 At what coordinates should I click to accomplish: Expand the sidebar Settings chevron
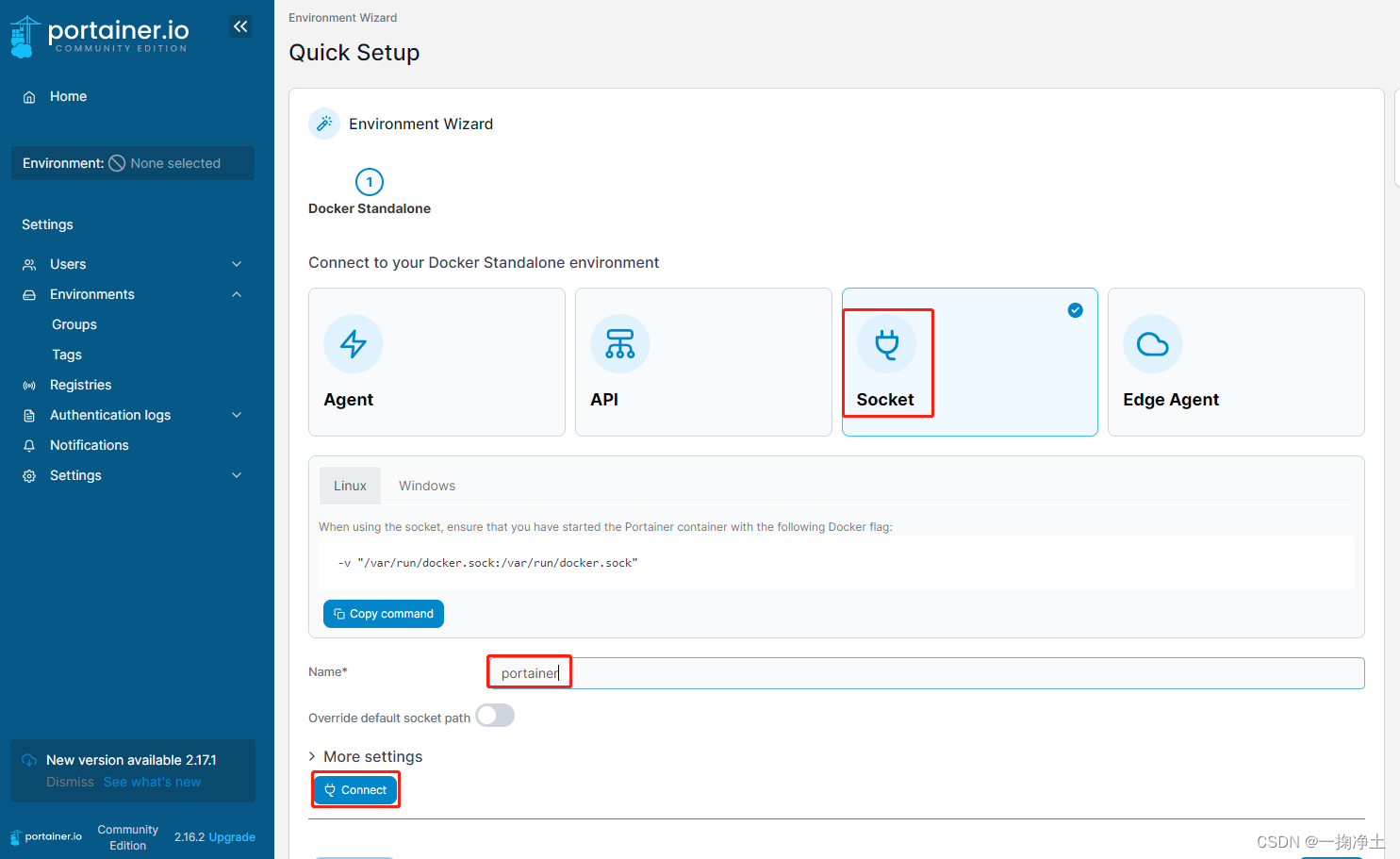coord(237,475)
